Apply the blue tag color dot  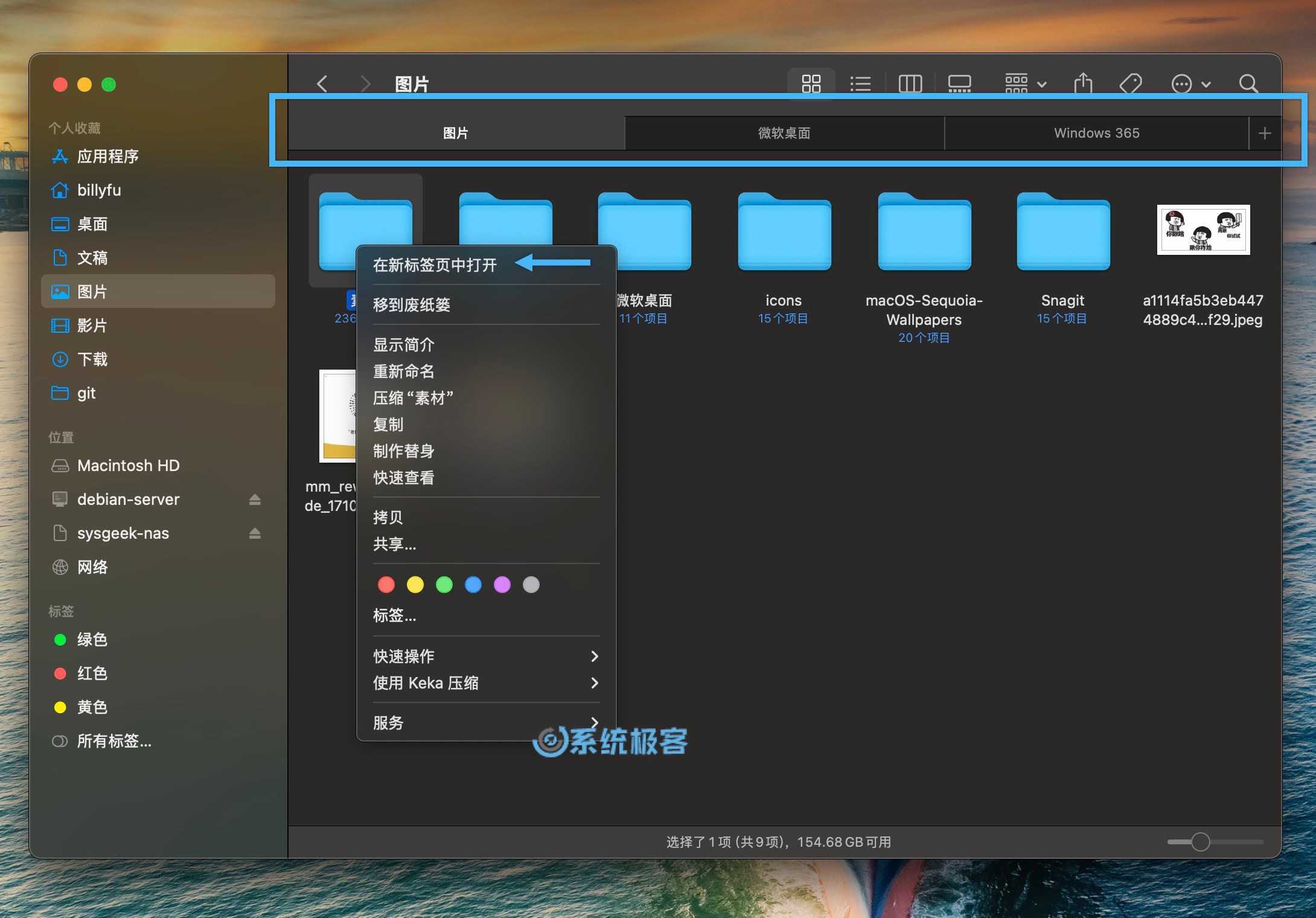click(473, 585)
